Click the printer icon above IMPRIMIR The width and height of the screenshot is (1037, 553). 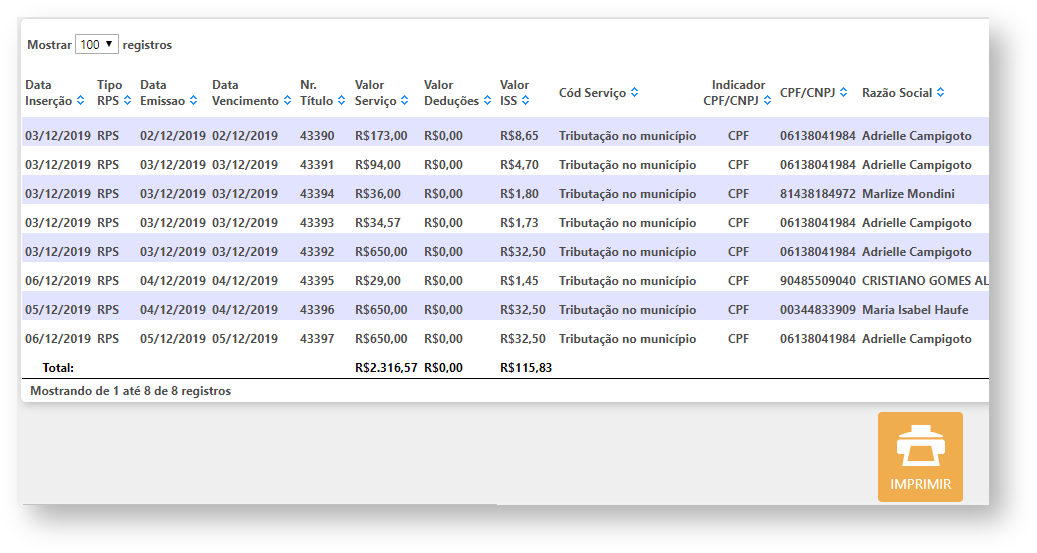coord(919,446)
